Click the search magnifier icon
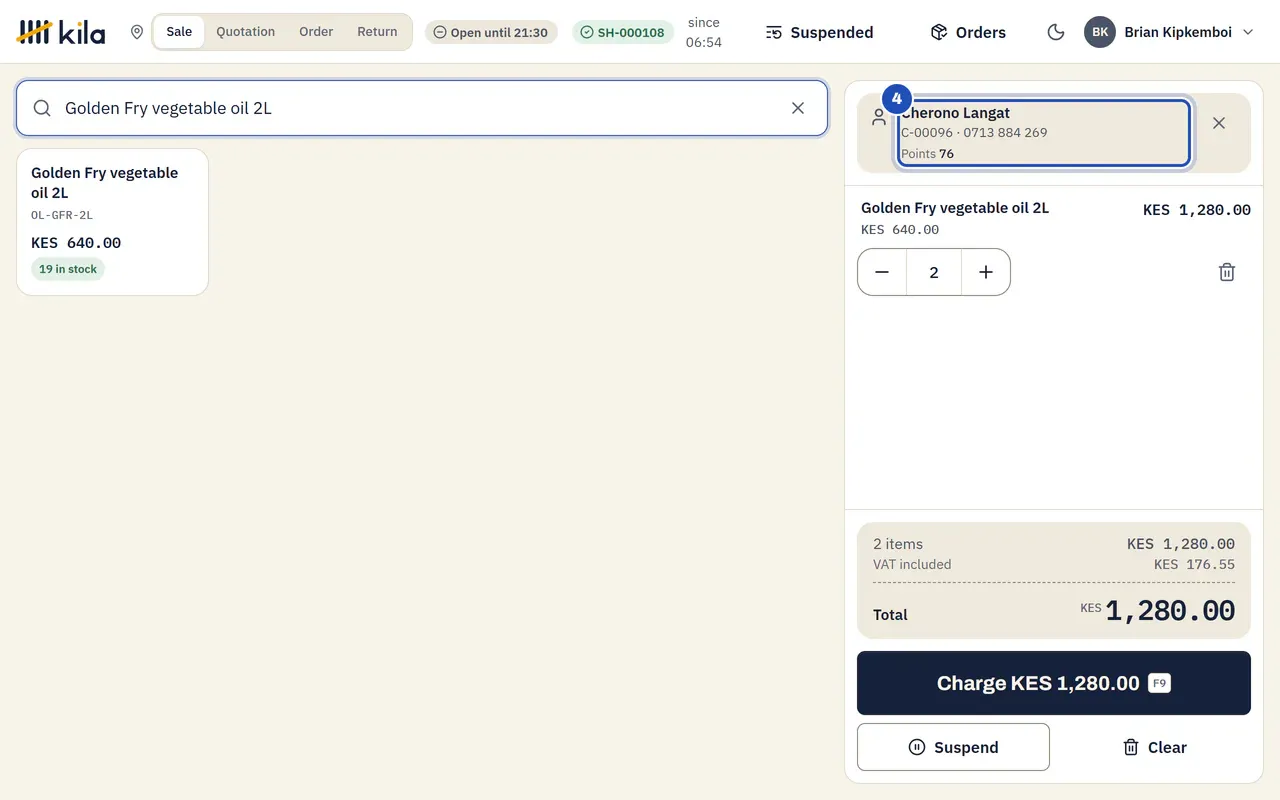Image resolution: width=1280 pixels, height=800 pixels. 42,108
